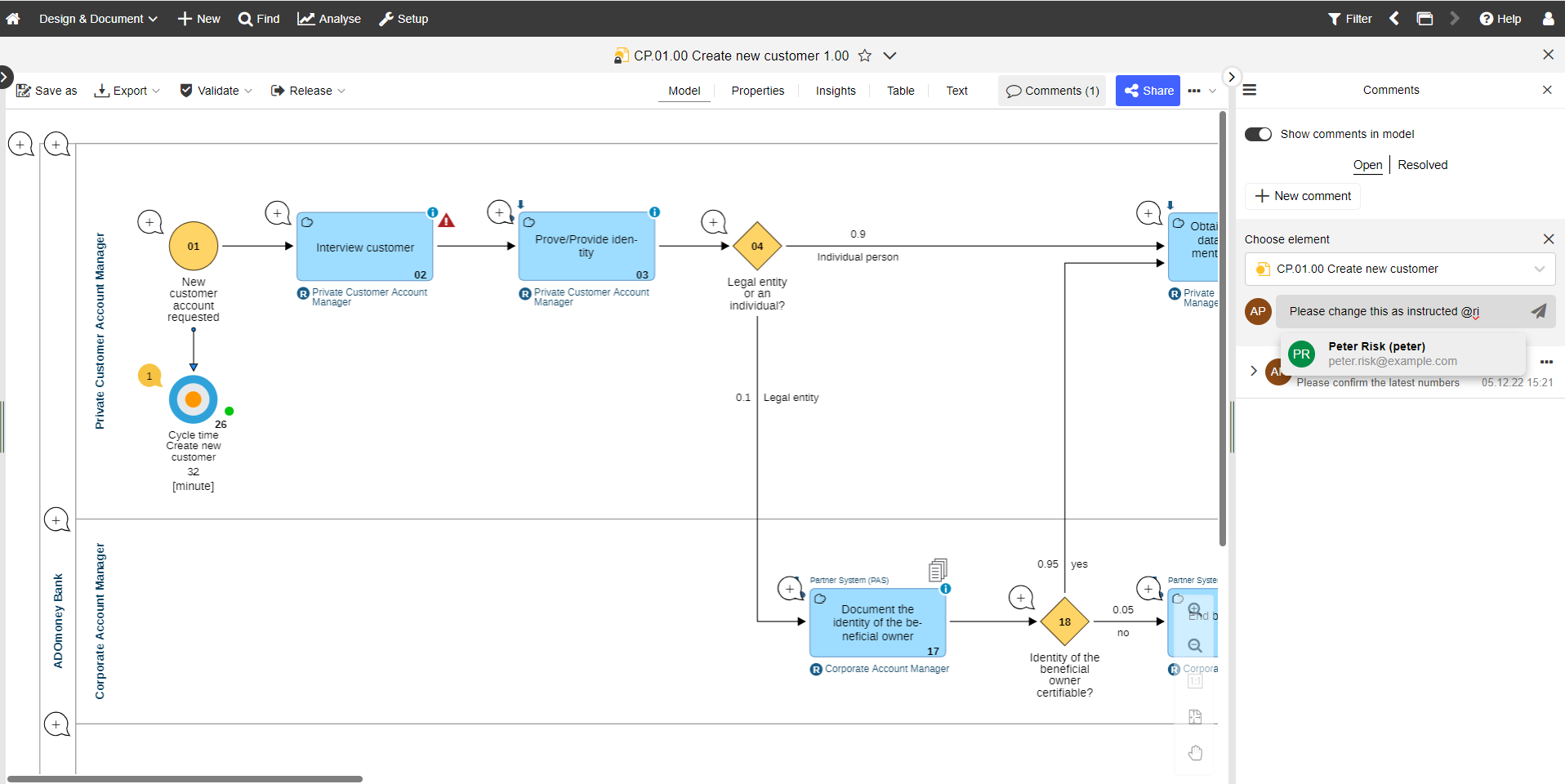Screen dimensions: 1565x784
Task: Switch to the Resolved comments tab
Action: pyautogui.click(x=1422, y=165)
